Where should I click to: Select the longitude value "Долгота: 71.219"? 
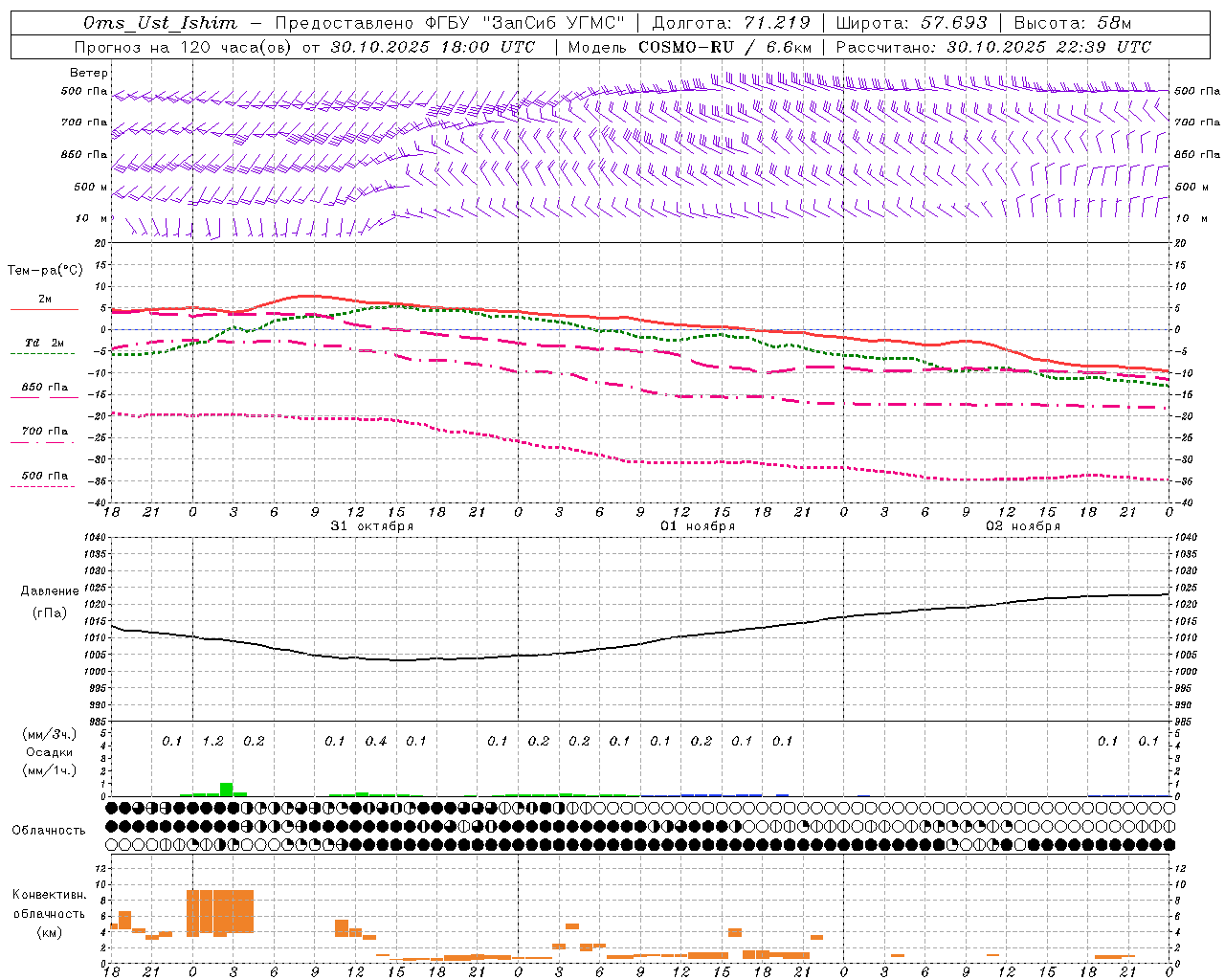click(731, 23)
